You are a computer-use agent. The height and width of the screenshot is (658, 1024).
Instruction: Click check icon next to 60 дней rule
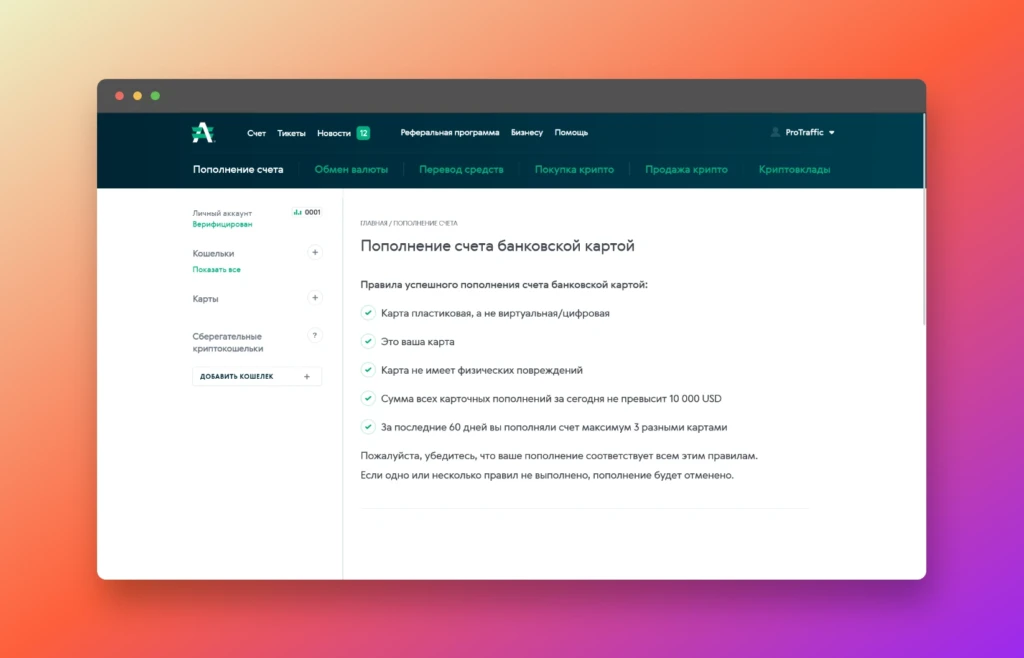click(368, 427)
